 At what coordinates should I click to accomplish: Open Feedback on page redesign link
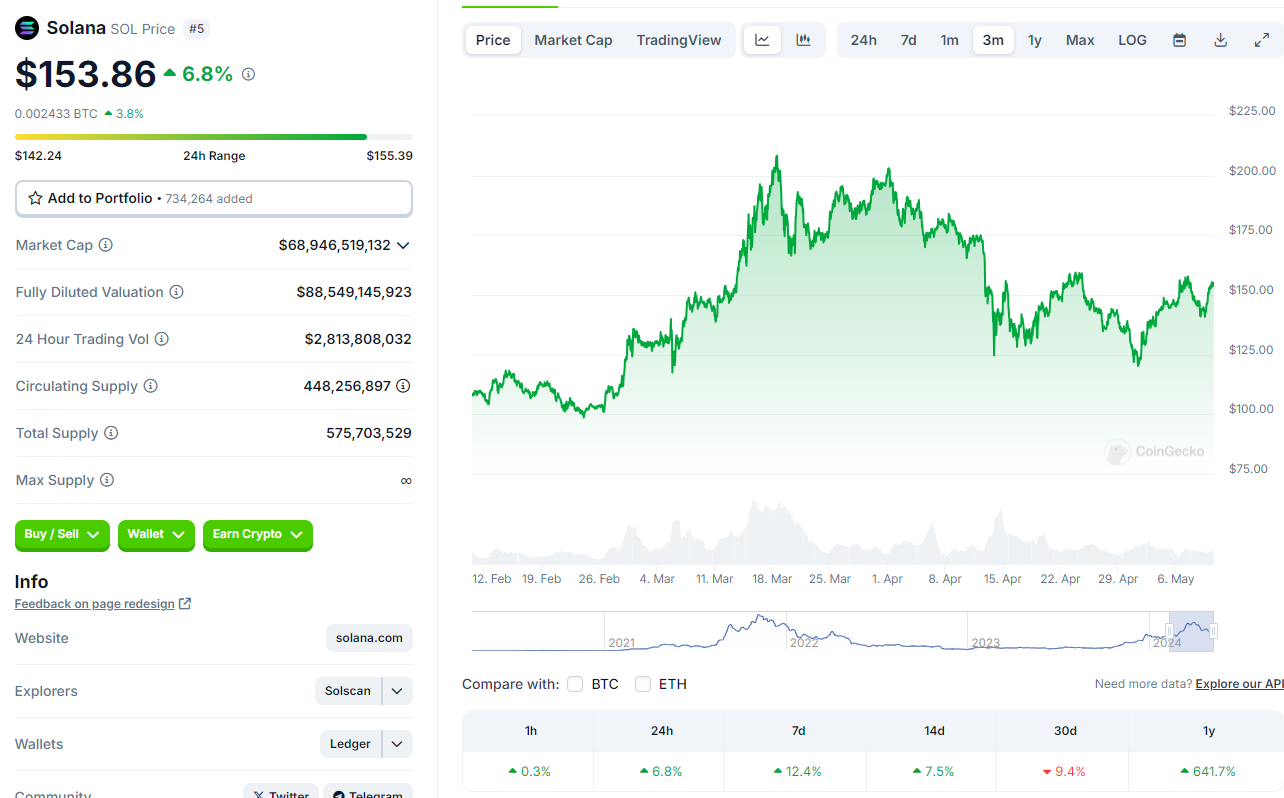pyautogui.click(x=95, y=604)
